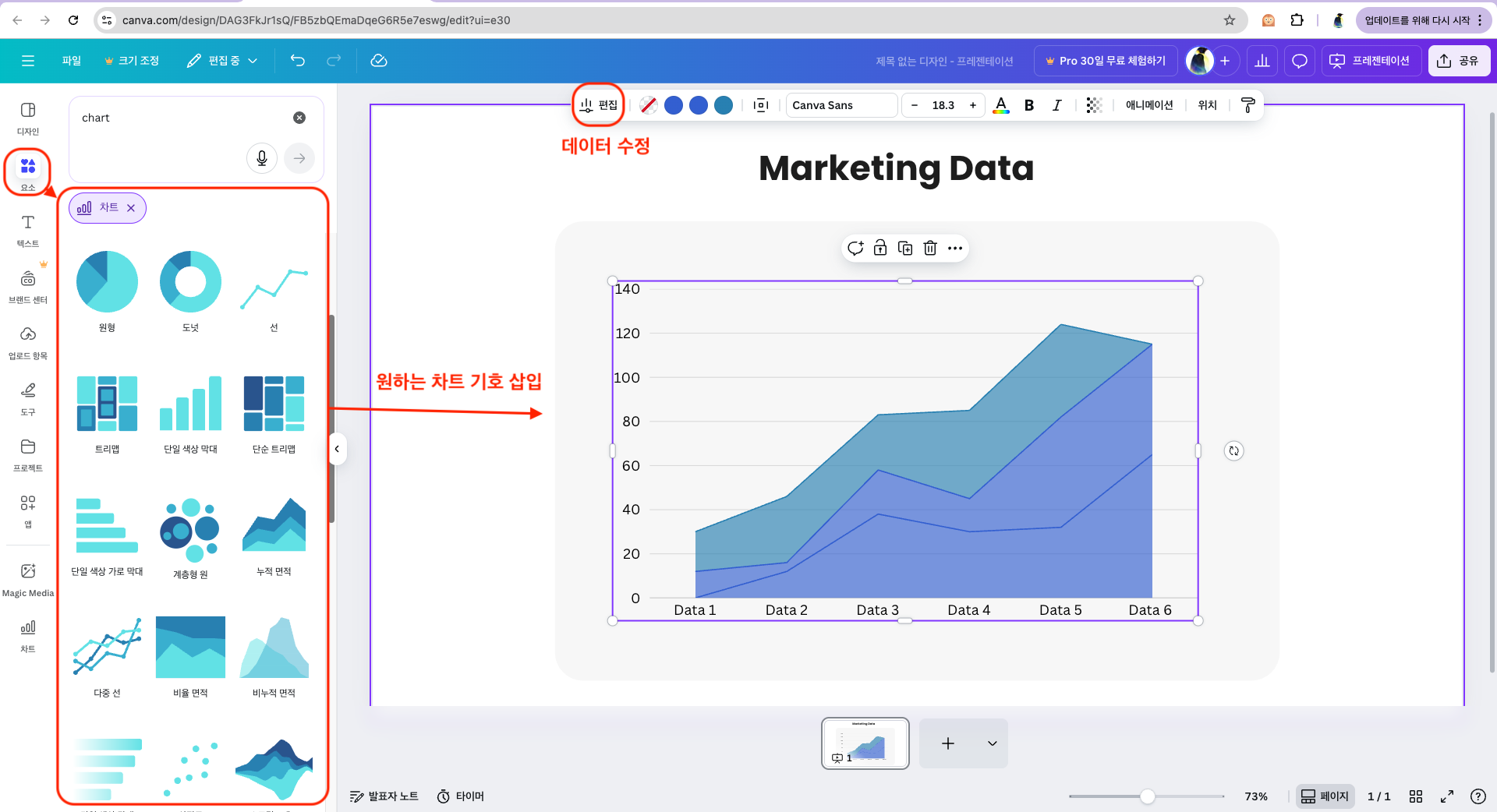Switch to grid view in bottom bar
The width and height of the screenshot is (1497, 812).
1416,796
